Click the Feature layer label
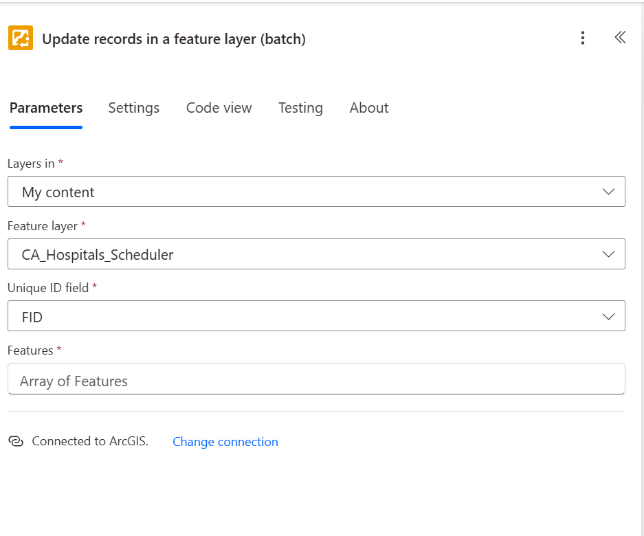 point(42,226)
